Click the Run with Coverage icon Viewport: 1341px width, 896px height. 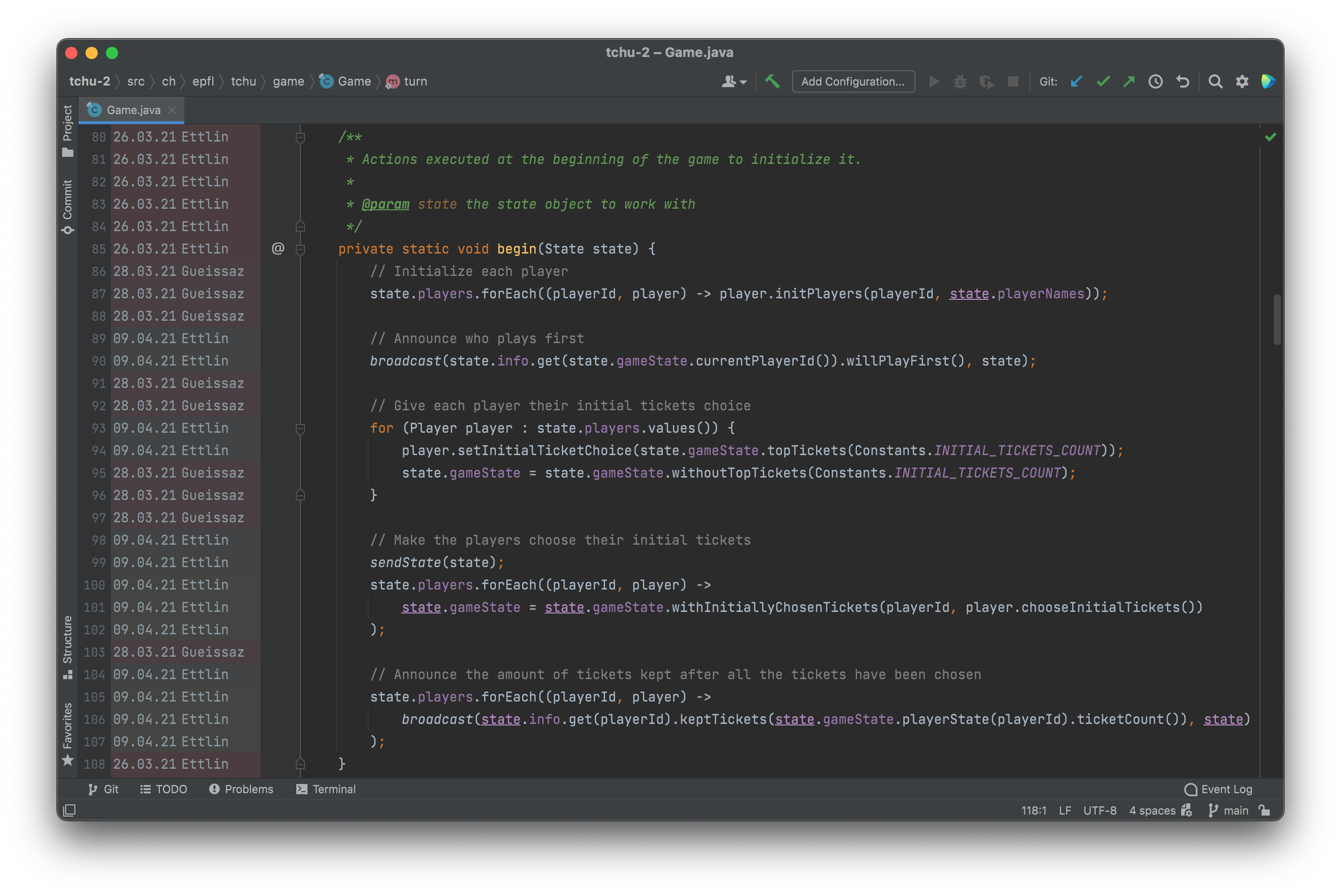pos(986,82)
